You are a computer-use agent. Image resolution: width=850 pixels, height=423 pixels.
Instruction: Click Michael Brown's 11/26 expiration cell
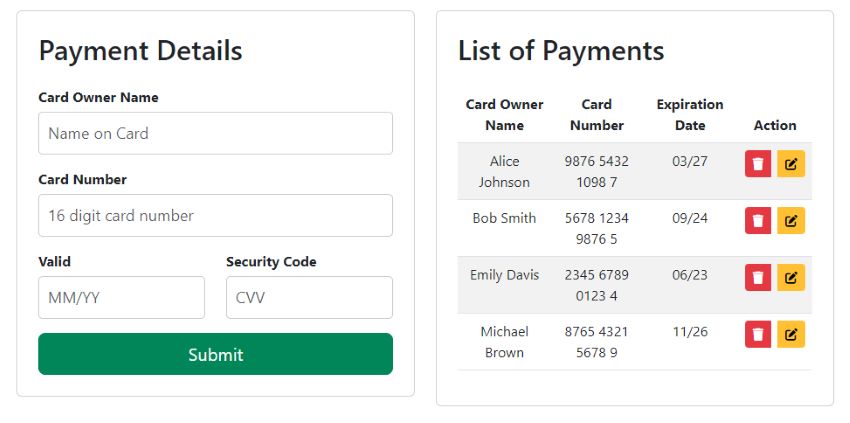(690, 331)
